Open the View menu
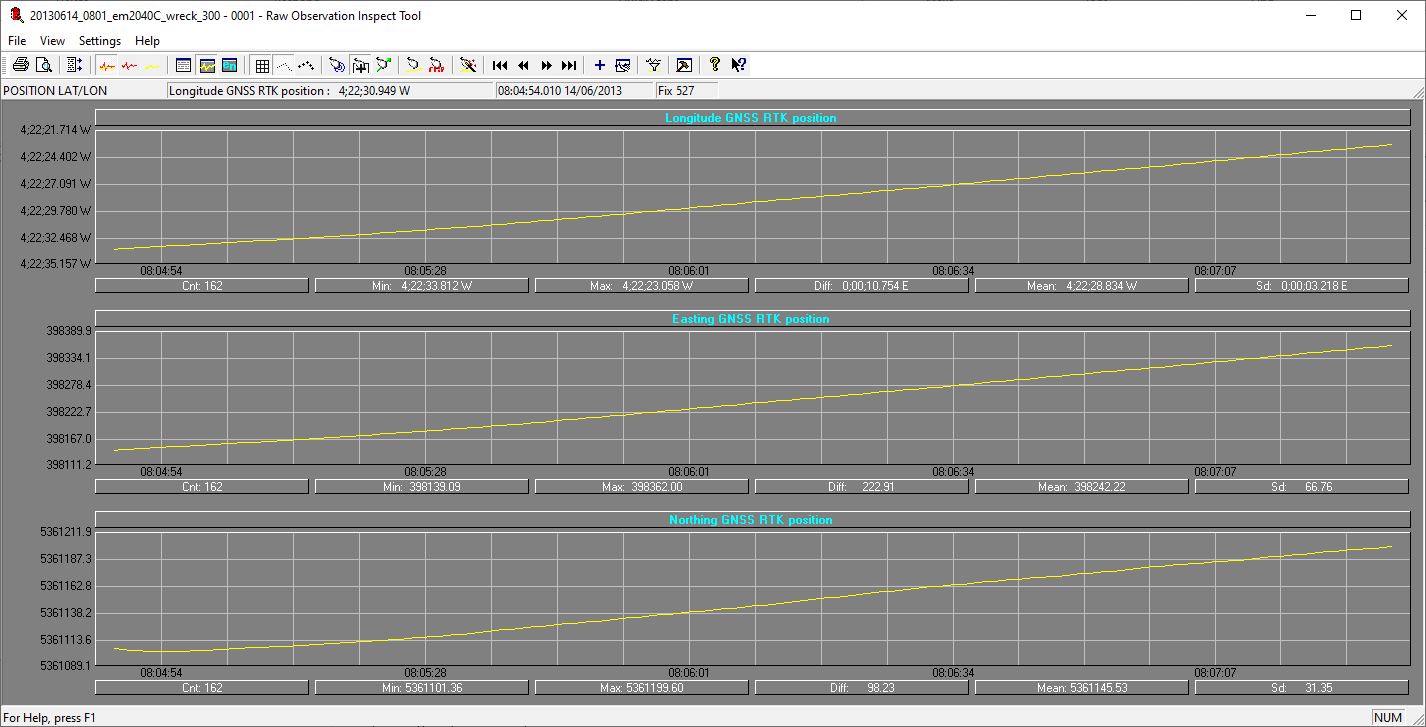The image size is (1426, 727). [52, 41]
